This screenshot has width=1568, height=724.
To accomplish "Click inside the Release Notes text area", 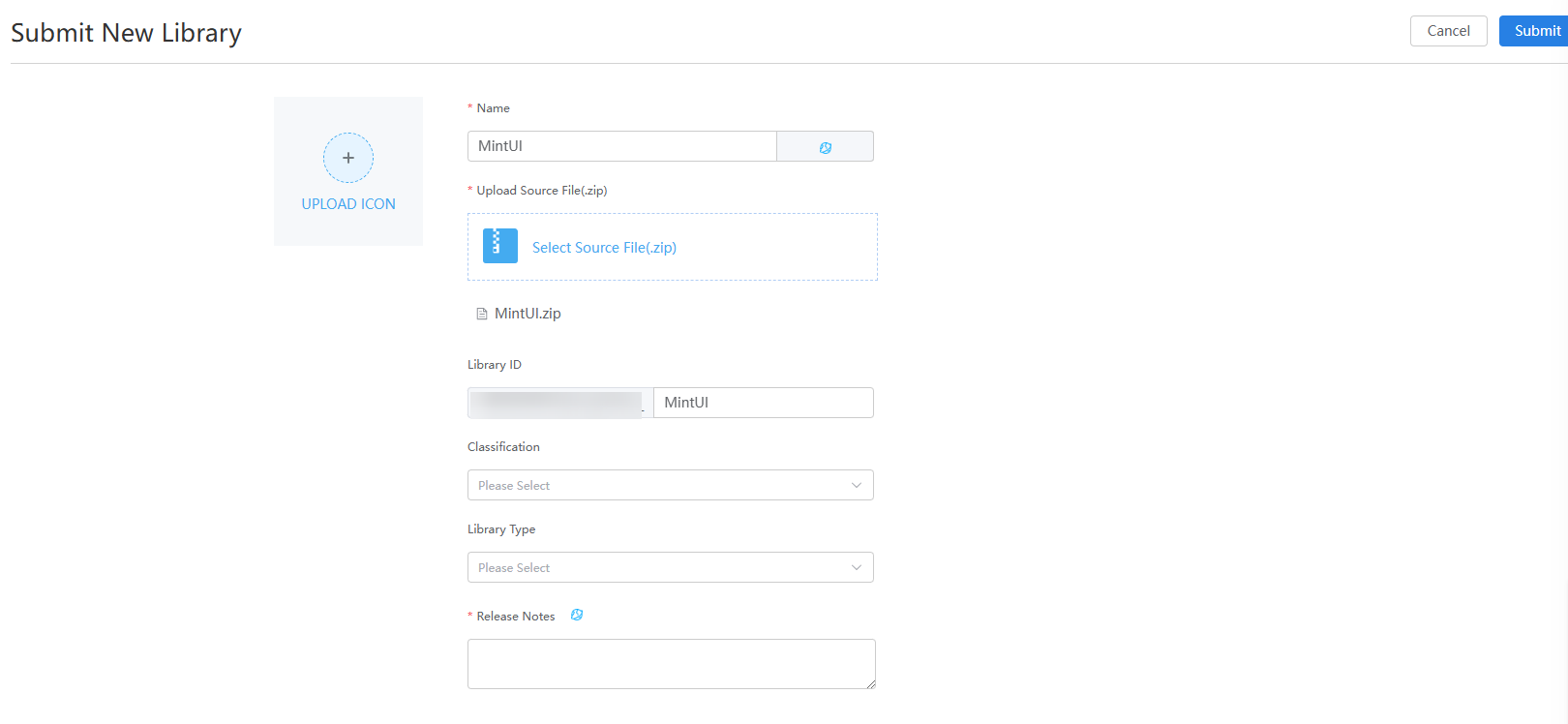I will pos(672,664).
